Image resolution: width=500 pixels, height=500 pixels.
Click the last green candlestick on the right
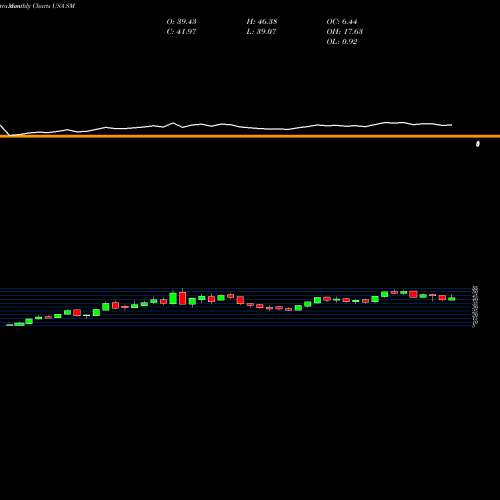[452, 299]
